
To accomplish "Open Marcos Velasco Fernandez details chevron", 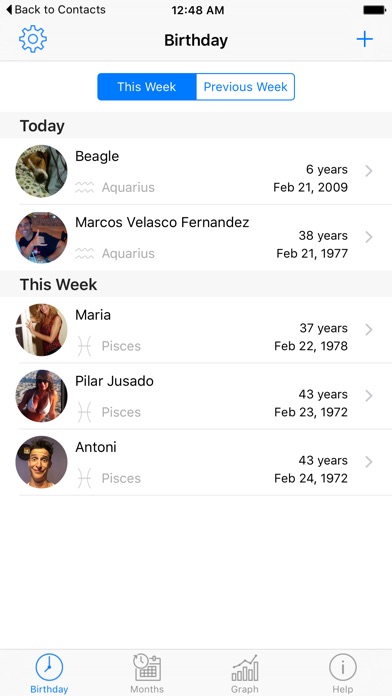I will 368,237.
